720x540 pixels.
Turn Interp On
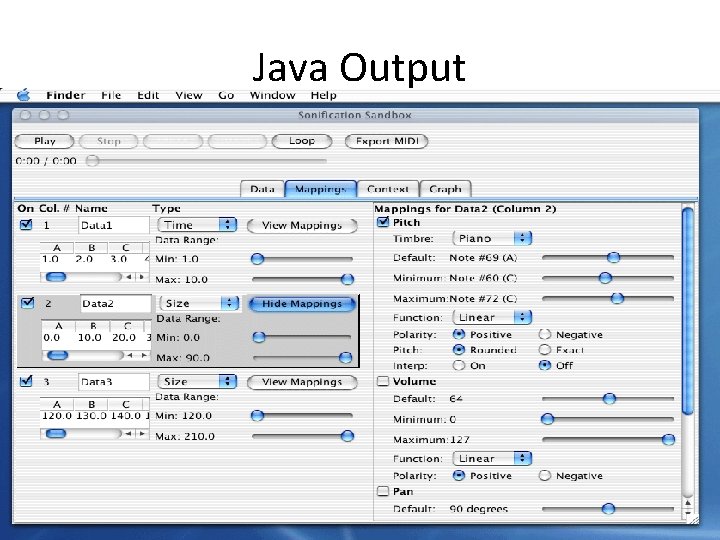[459, 366]
